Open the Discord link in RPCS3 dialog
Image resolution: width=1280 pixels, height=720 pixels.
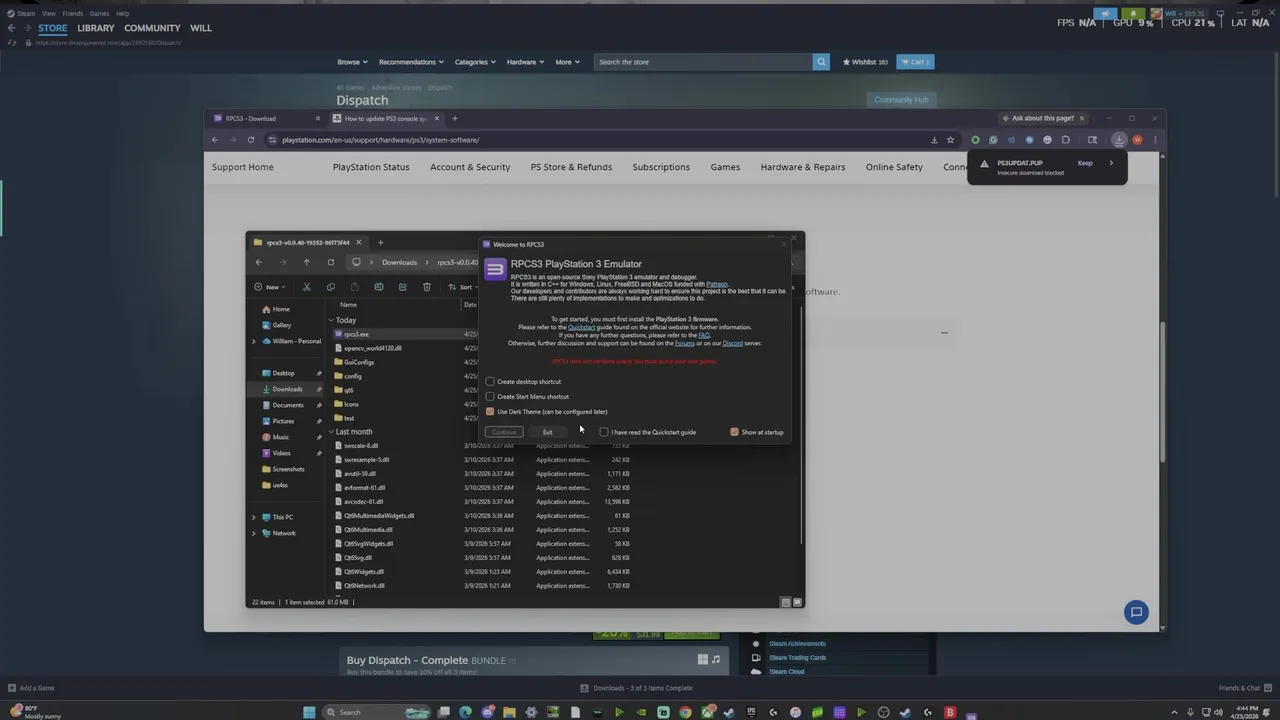click(x=732, y=343)
